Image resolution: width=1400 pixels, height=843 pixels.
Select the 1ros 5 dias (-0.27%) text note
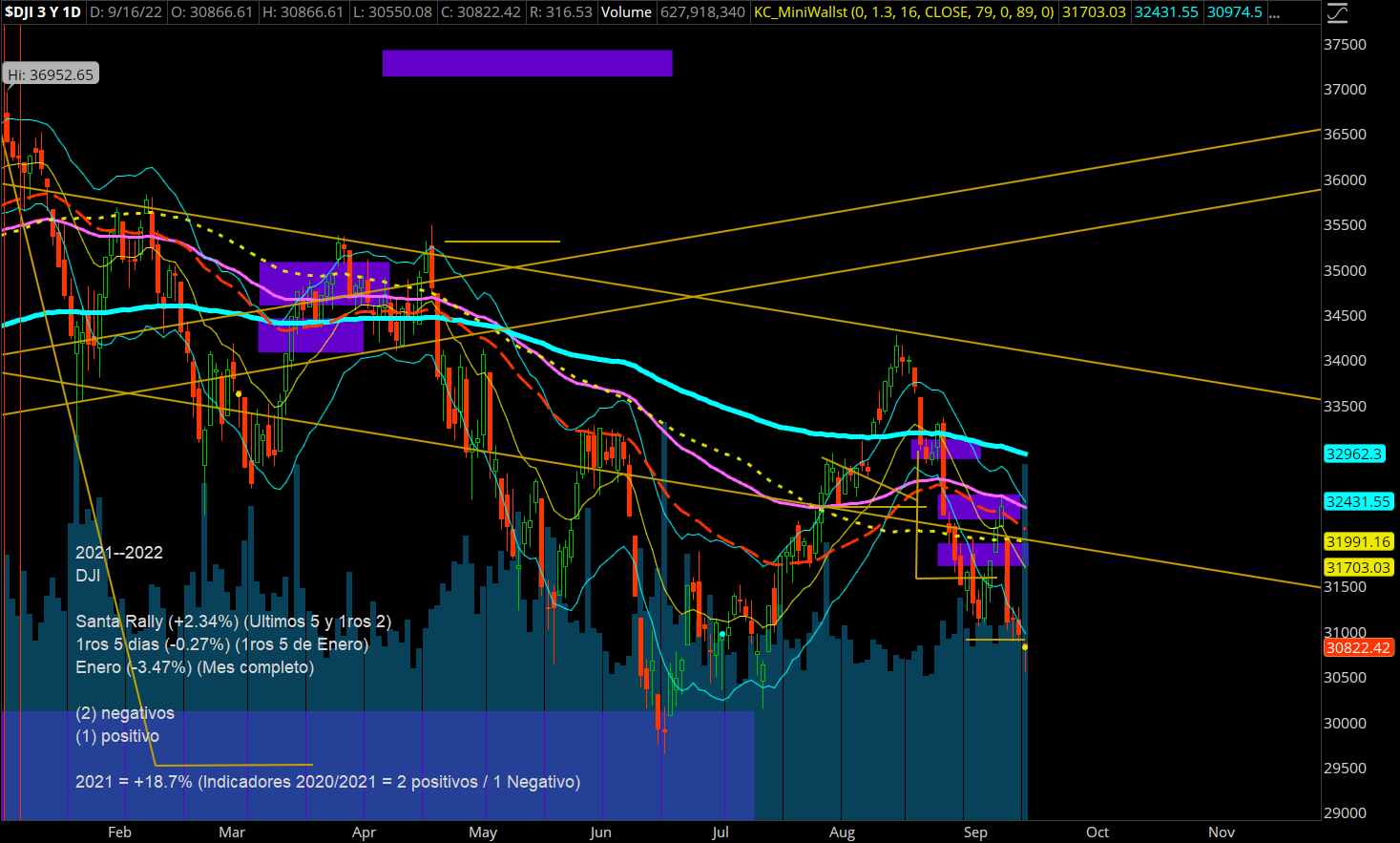pyautogui.click(x=222, y=644)
